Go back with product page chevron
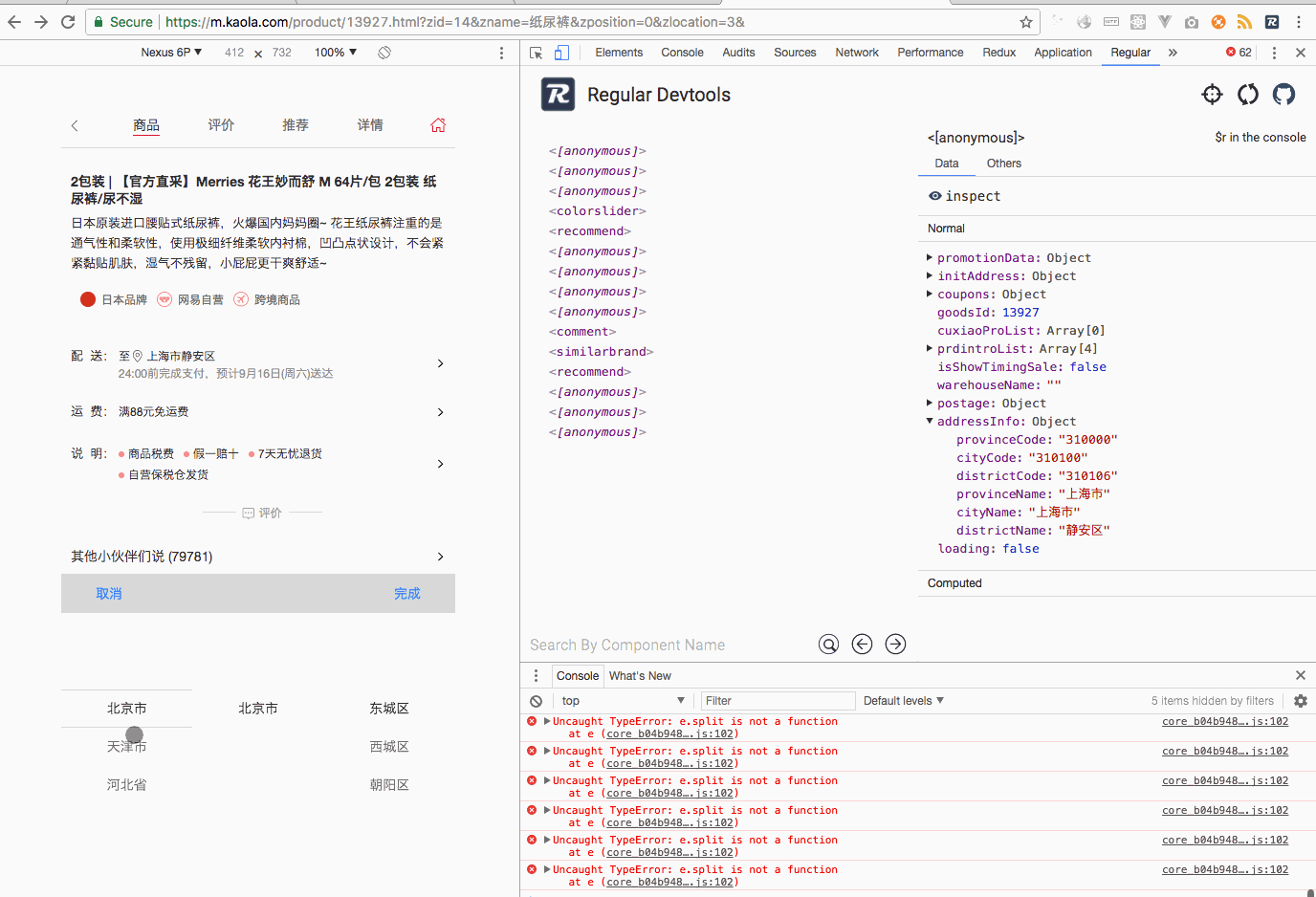 click(x=75, y=125)
